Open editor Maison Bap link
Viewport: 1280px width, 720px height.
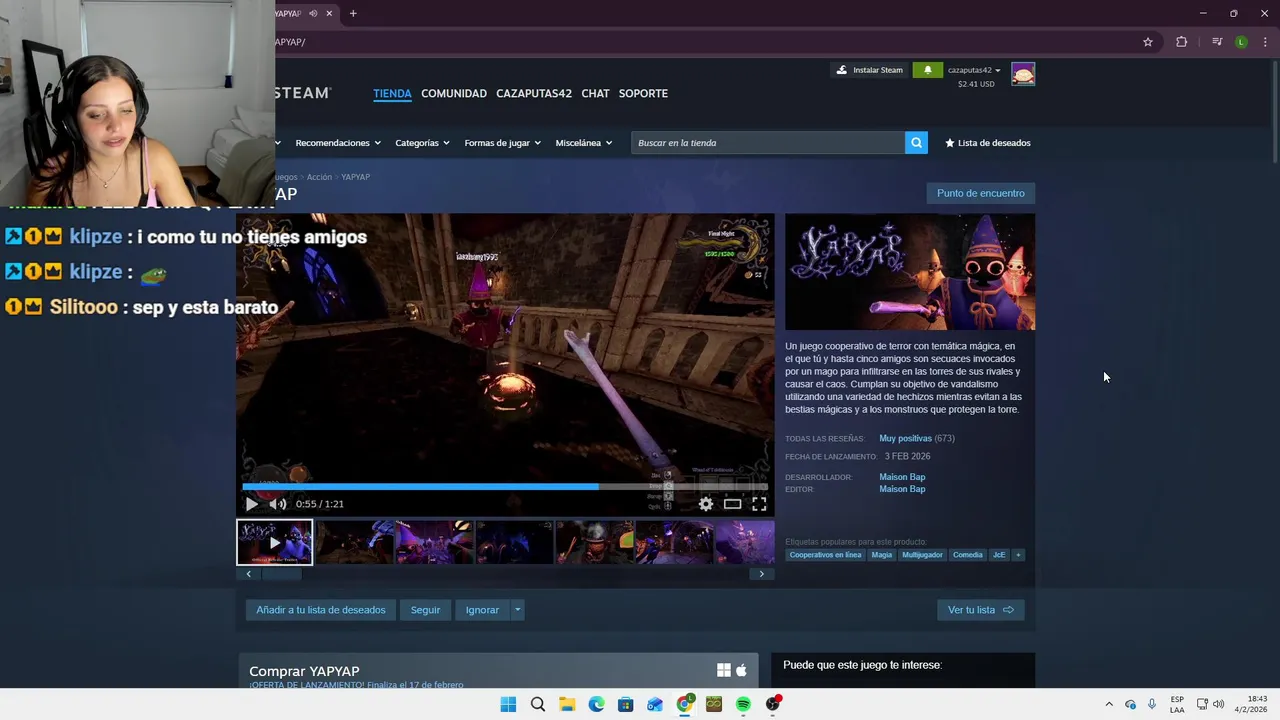pyautogui.click(x=902, y=489)
